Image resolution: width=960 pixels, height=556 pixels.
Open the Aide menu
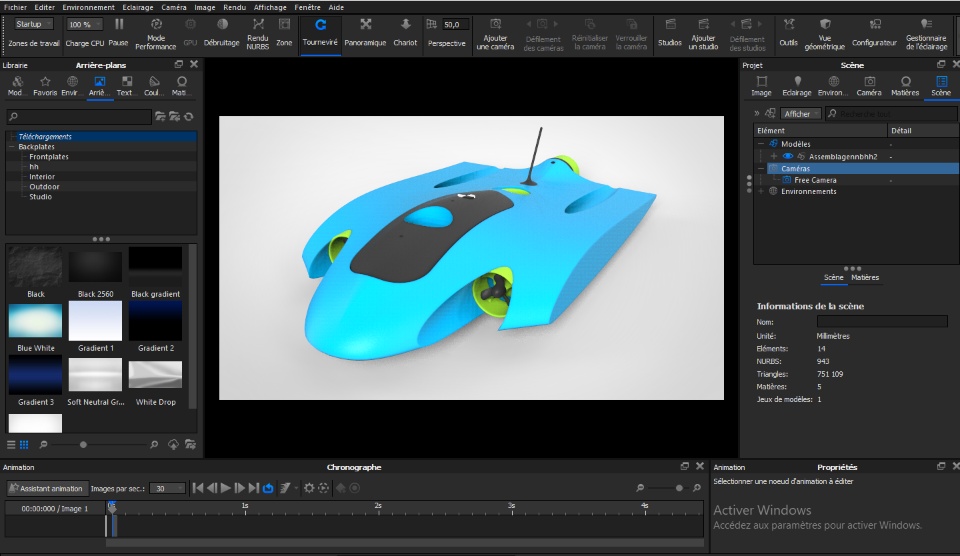[x=336, y=7]
